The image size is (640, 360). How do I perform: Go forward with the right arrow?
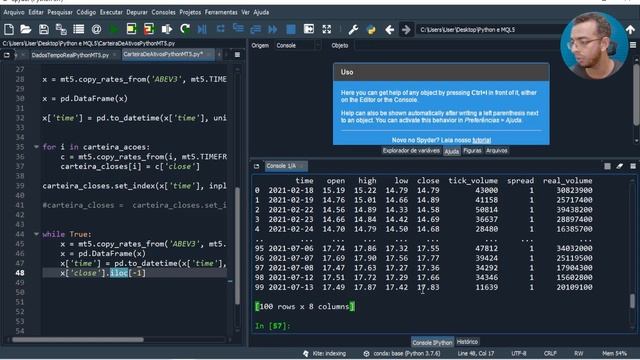pos(406,29)
